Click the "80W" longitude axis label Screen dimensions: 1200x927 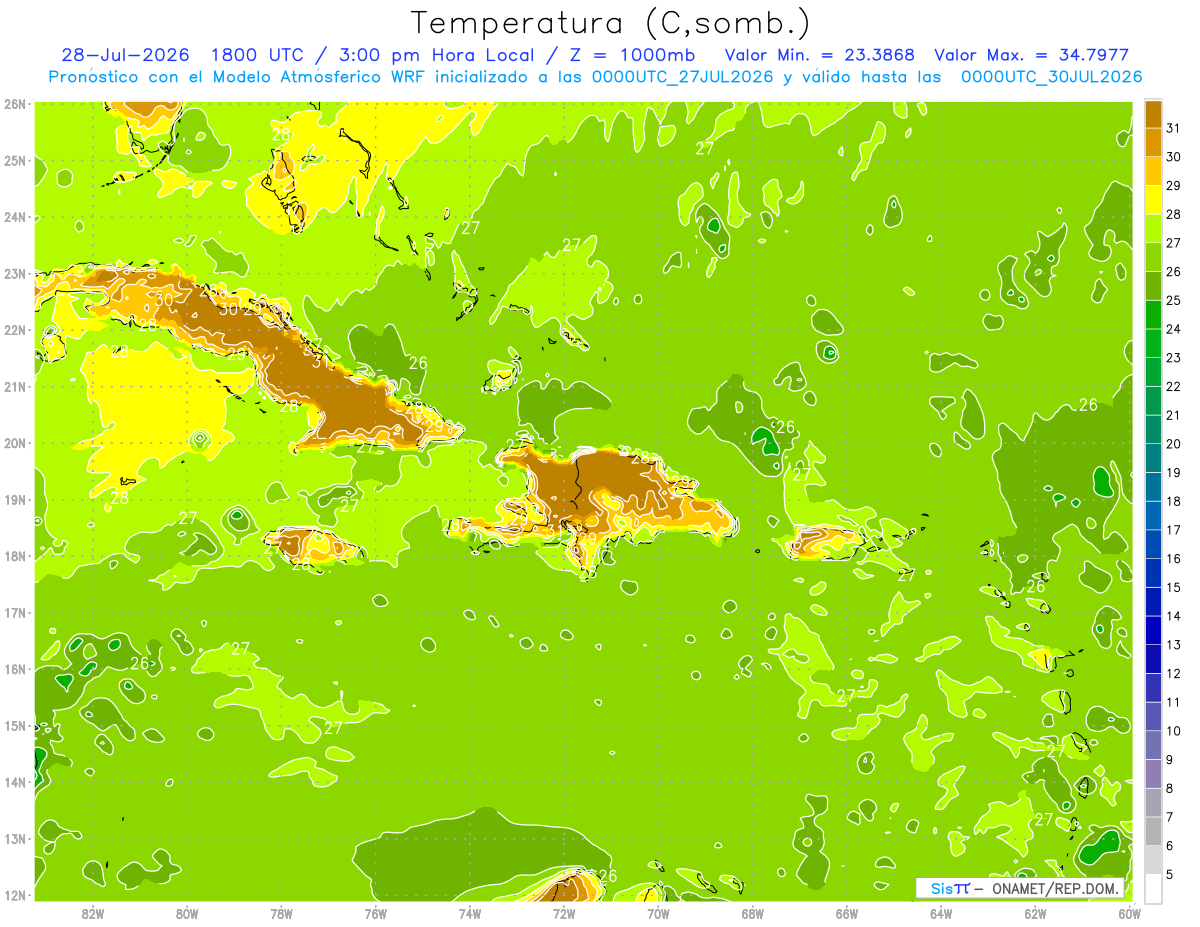click(x=186, y=914)
